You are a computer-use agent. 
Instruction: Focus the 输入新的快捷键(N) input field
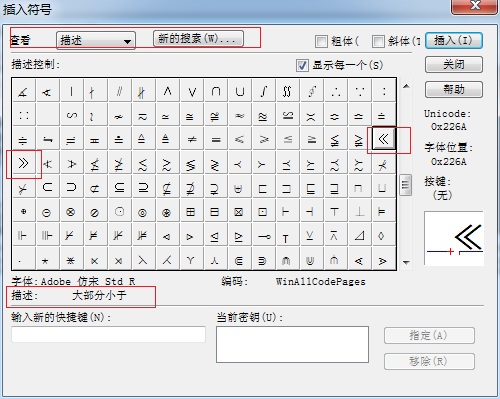point(109,334)
